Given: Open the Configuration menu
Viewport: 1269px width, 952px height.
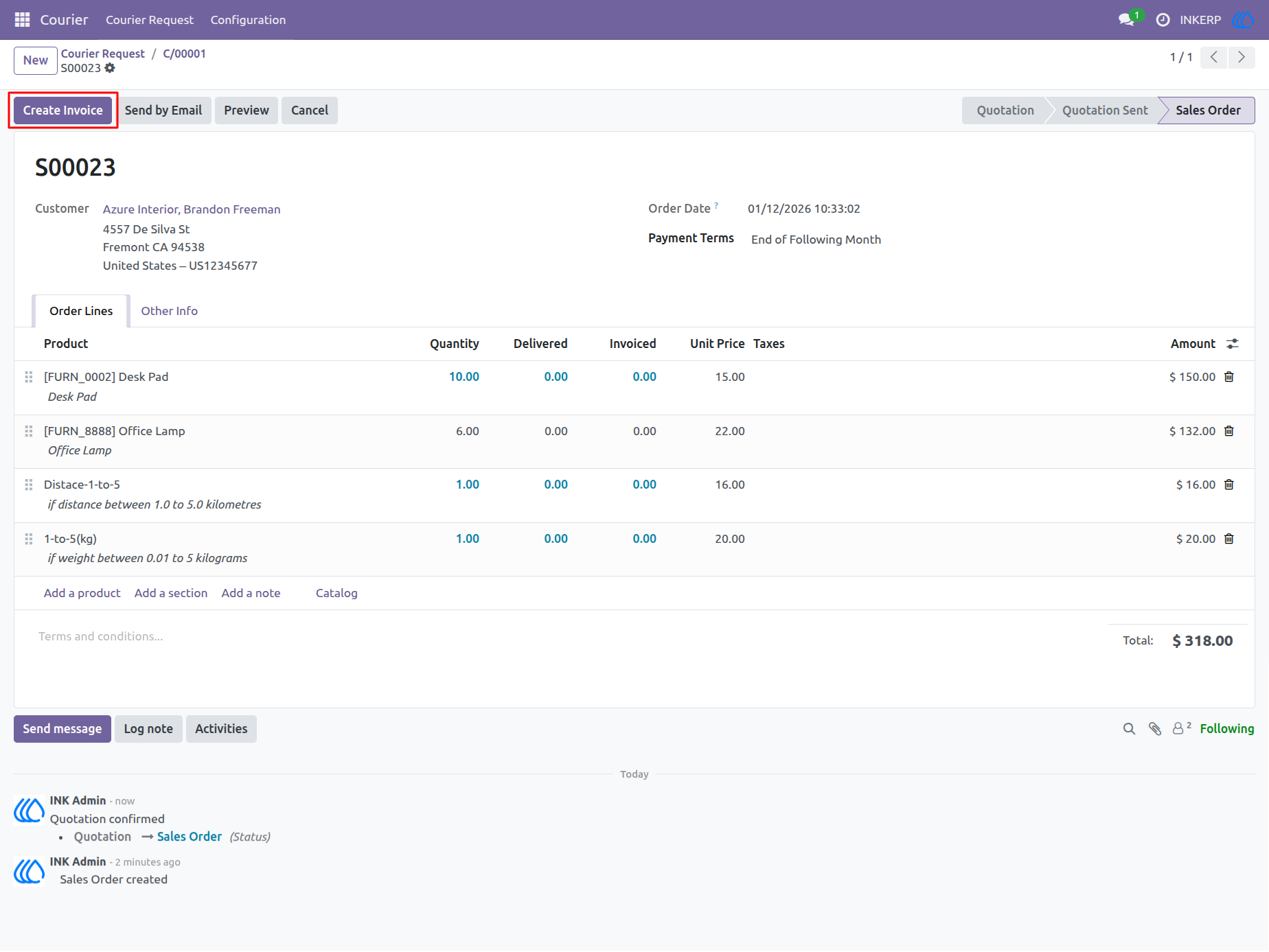Looking at the screenshot, I should click(x=248, y=20).
